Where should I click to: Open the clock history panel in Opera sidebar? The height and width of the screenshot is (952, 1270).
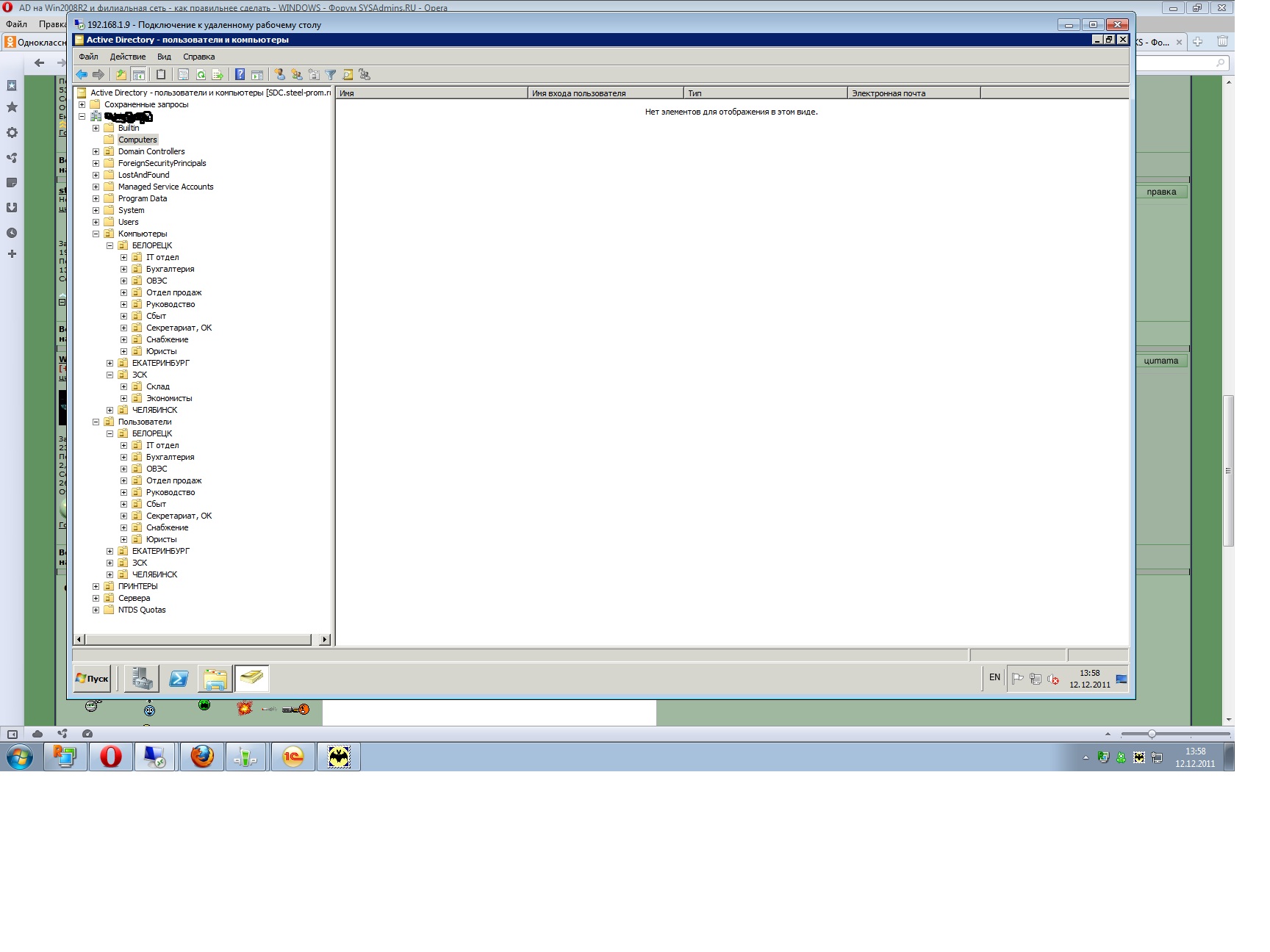12,233
